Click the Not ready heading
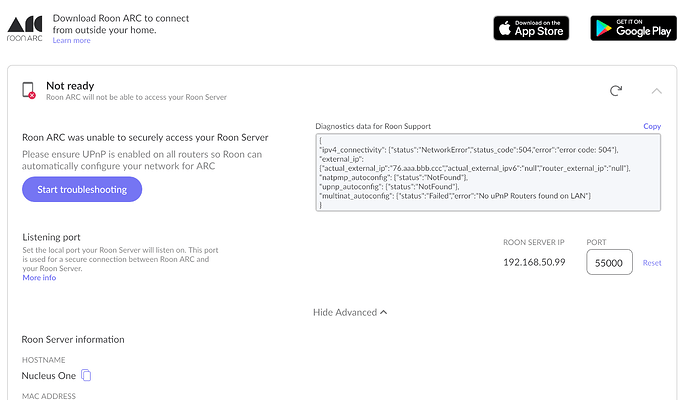This screenshot has width=689, height=400. (70, 86)
